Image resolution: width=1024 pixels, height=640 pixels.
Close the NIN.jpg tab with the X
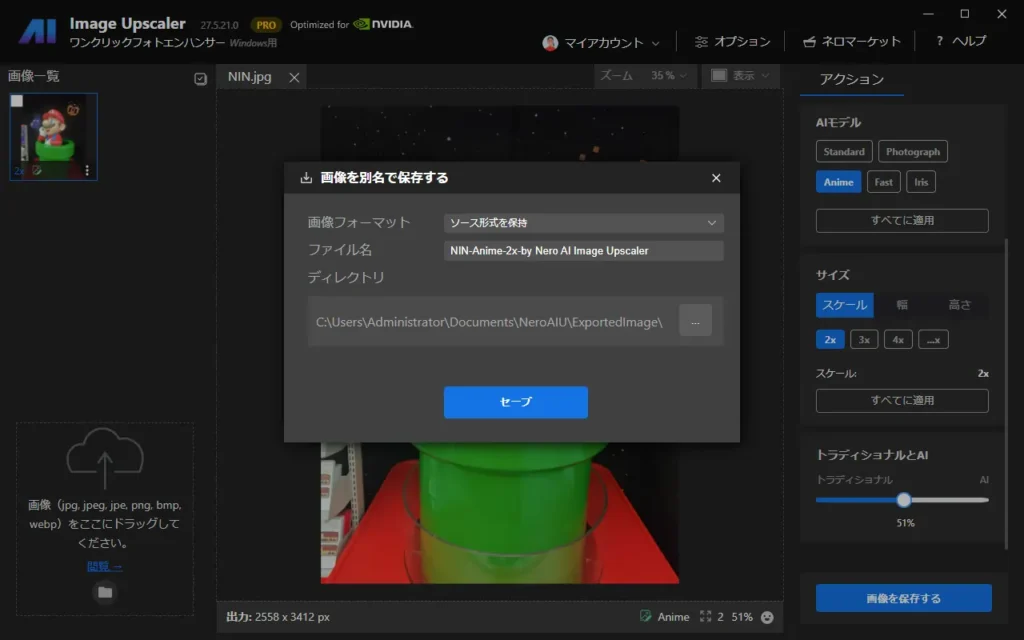(x=294, y=77)
